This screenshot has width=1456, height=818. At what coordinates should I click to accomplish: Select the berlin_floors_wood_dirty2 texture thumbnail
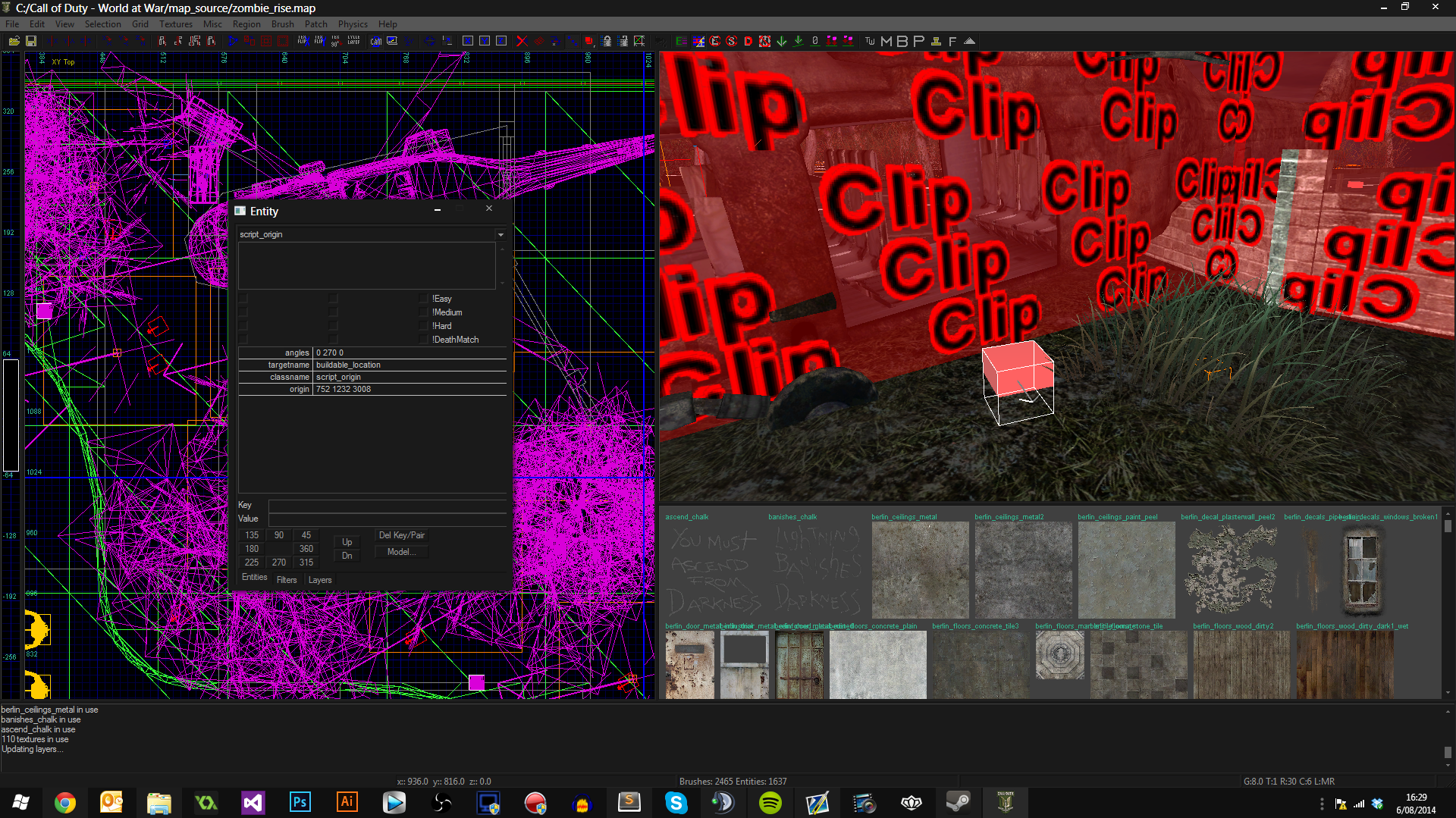(1241, 665)
